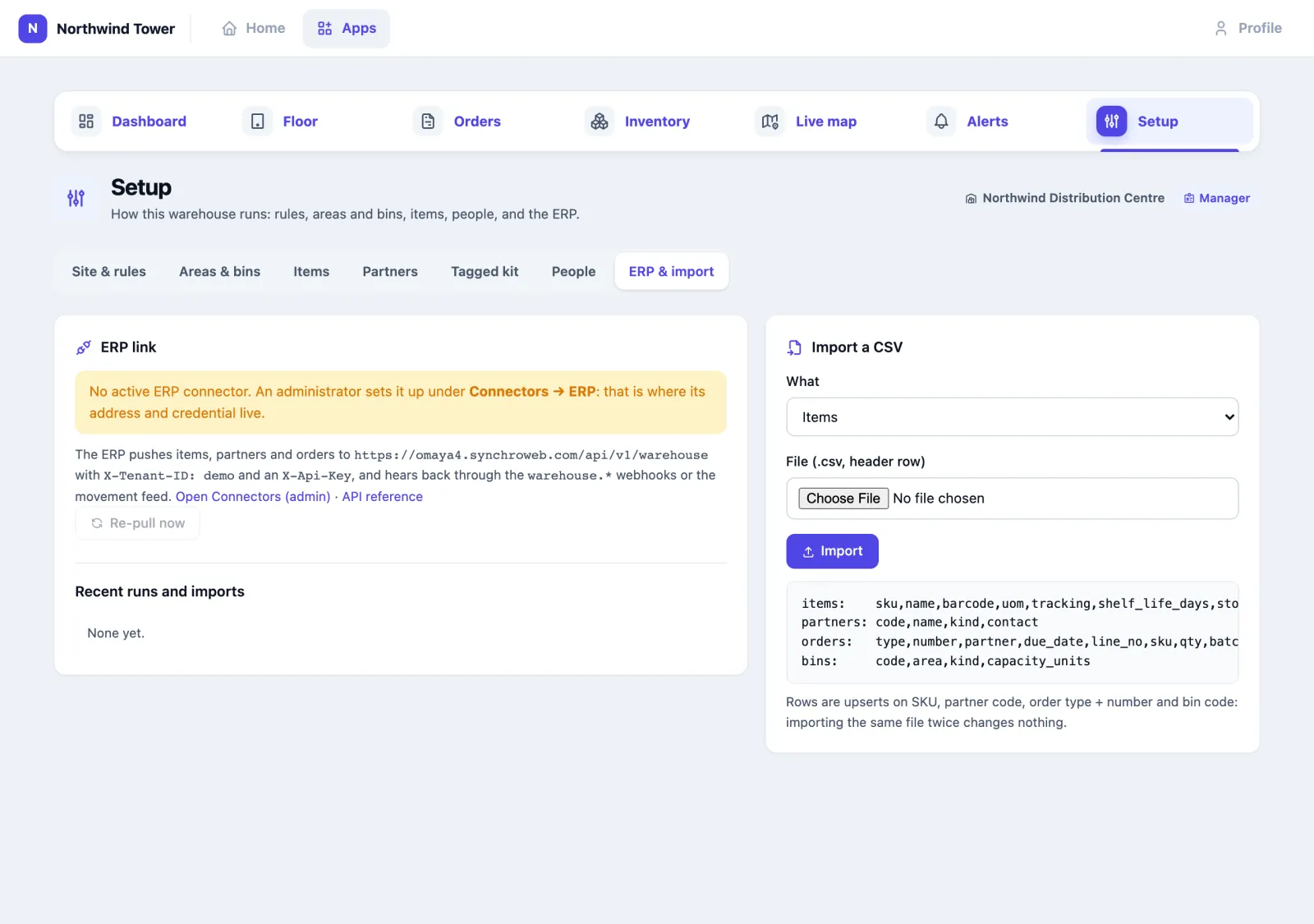Click the sliders icon beside Setup heading

(76, 198)
